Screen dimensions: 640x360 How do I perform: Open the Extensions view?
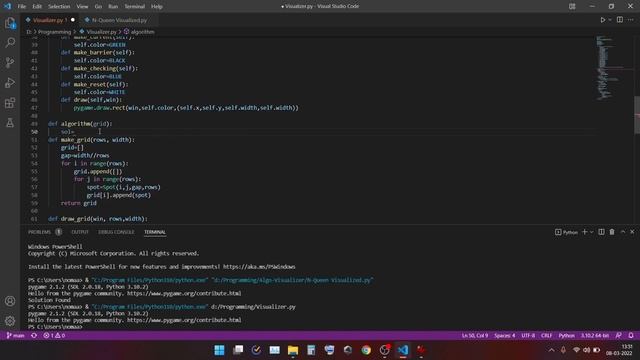point(10,102)
